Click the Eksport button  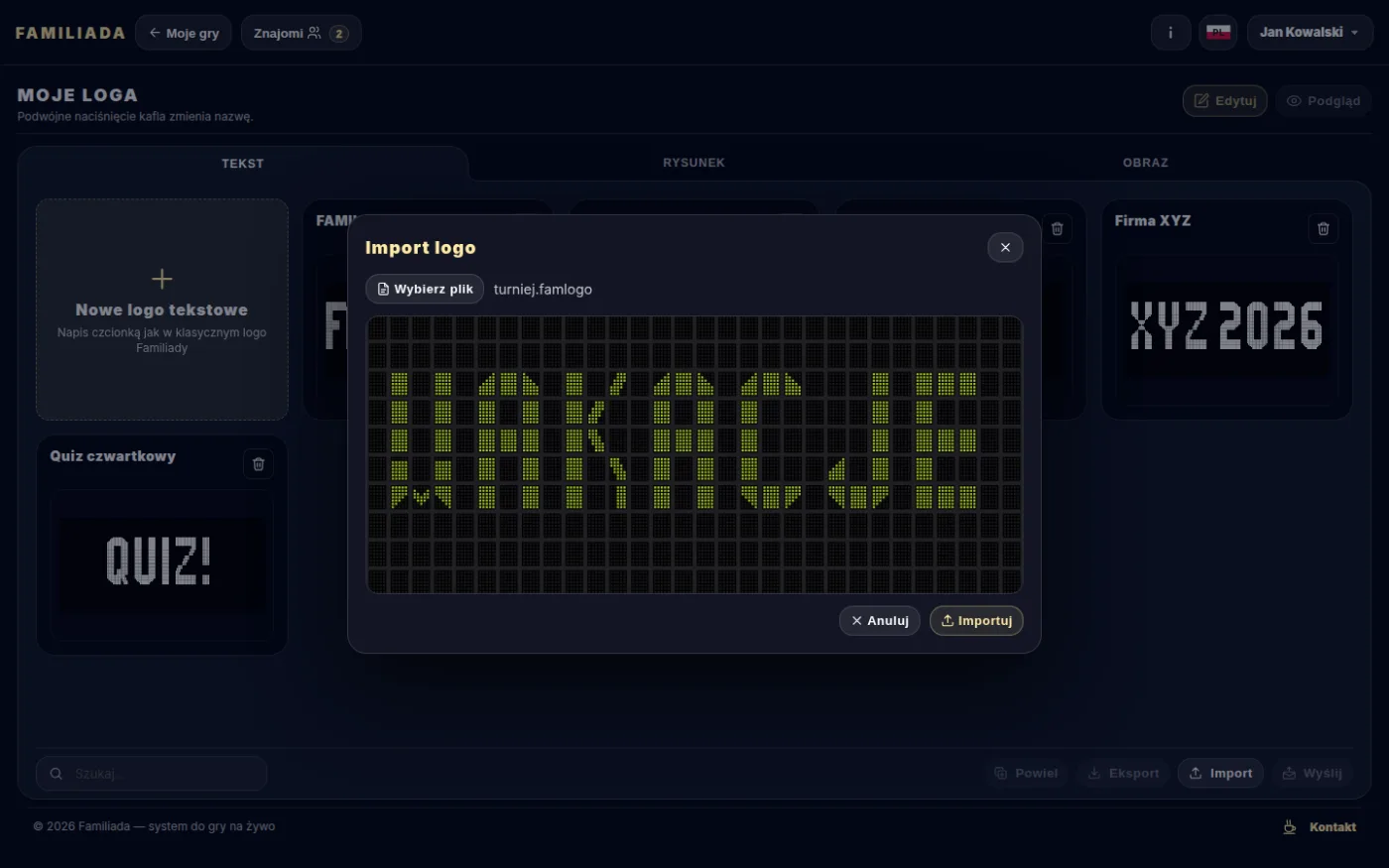1123,774
